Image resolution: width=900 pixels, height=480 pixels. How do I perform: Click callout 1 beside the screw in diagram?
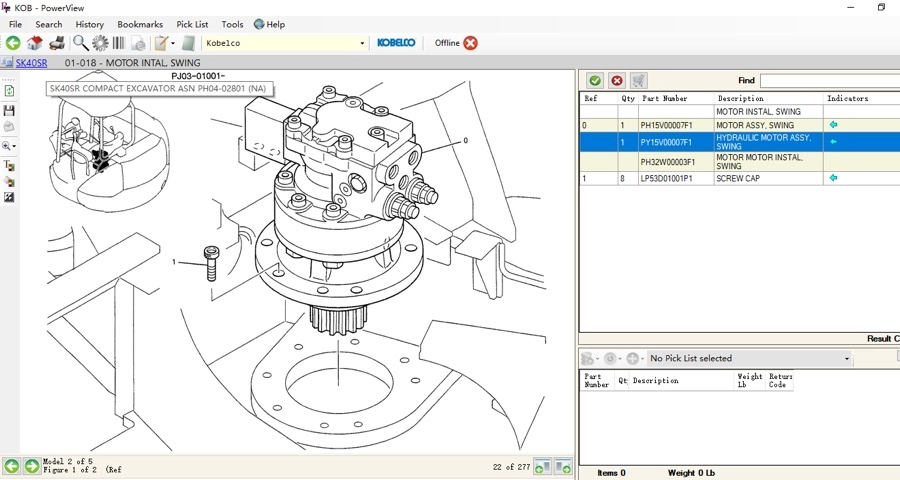pos(174,262)
